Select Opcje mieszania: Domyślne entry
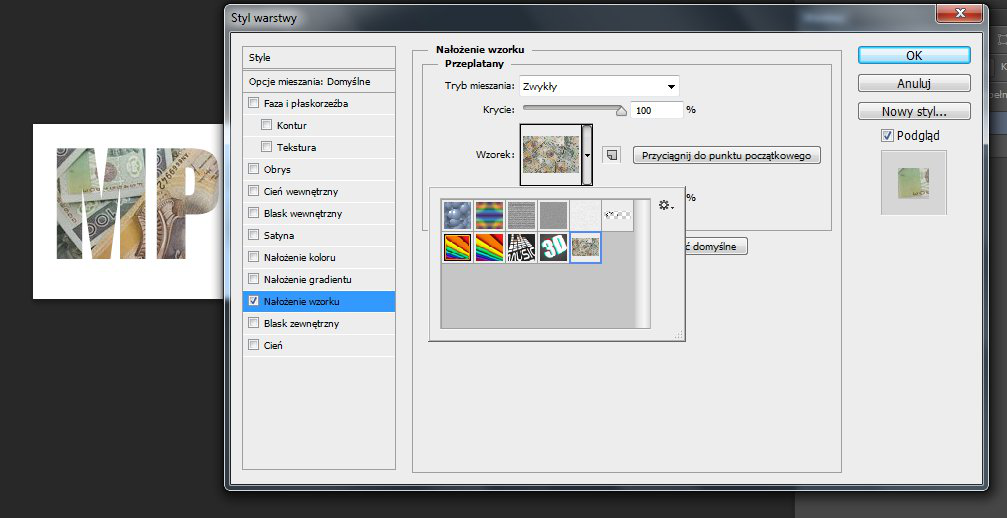1007x518 pixels. [319, 82]
